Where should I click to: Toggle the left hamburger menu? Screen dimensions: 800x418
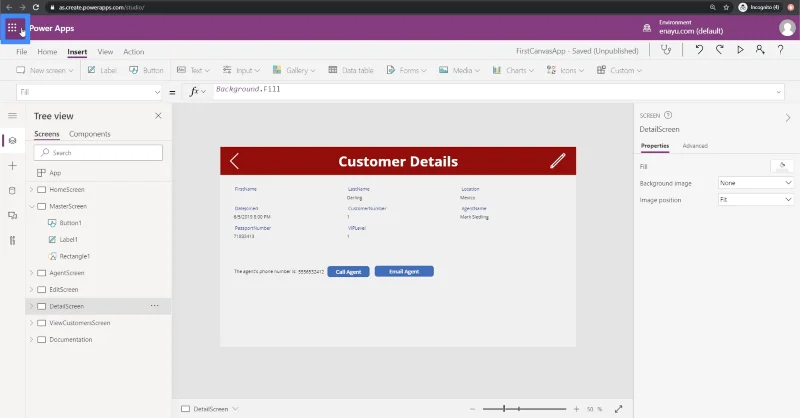[13, 116]
